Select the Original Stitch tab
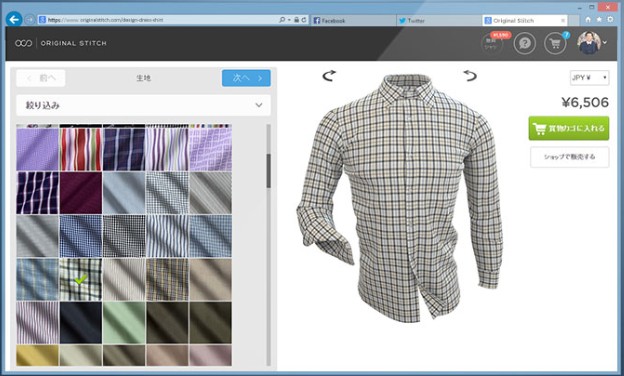 [524, 20]
